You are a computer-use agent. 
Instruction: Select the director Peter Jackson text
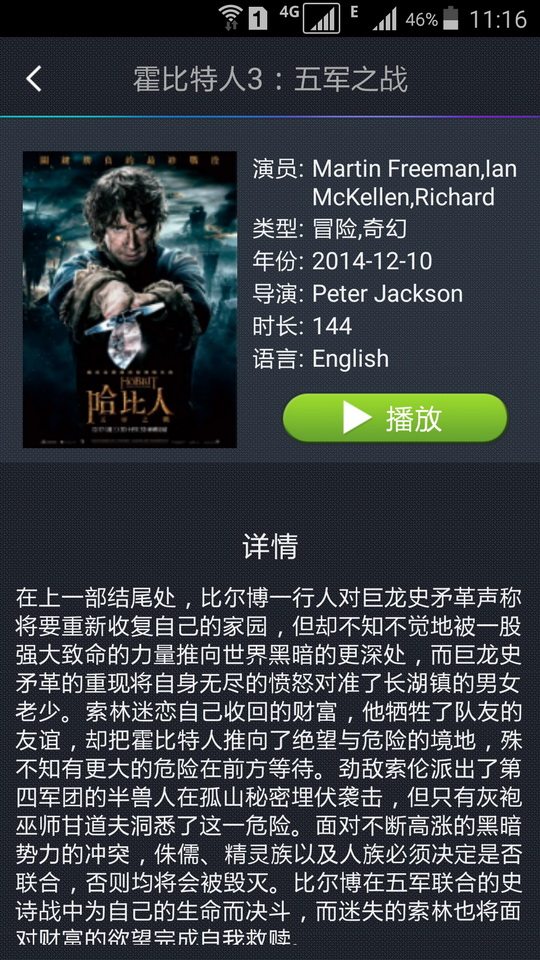[x=388, y=294]
